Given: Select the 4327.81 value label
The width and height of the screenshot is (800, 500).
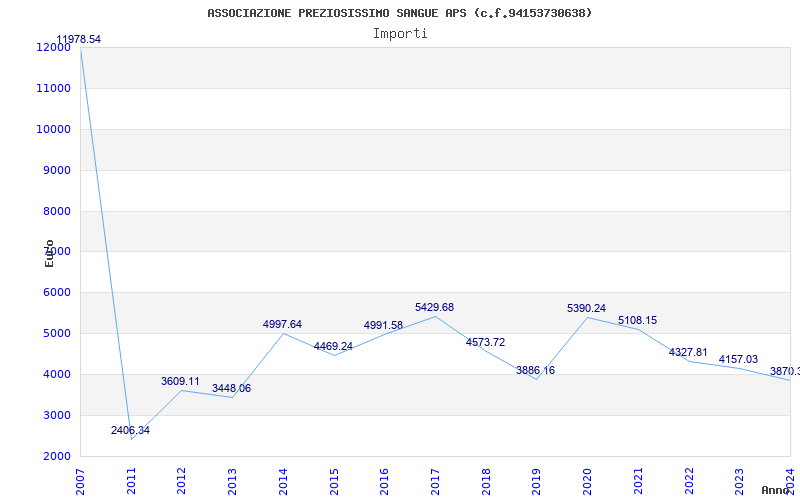Looking at the screenshot, I should pyautogui.click(x=688, y=353).
